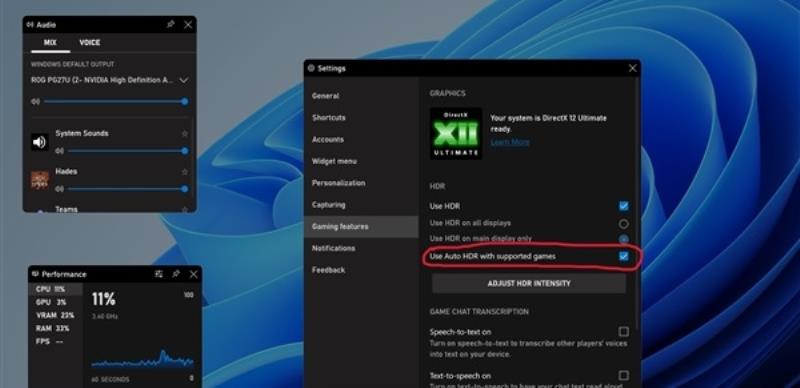Open Performance widget options icon
800x388 pixels.
tap(159, 274)
